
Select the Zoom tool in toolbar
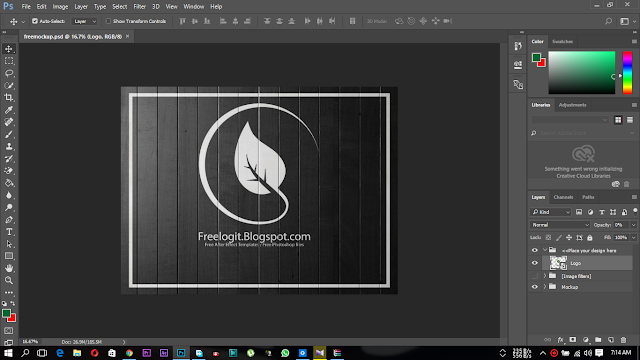coord(9,280)
